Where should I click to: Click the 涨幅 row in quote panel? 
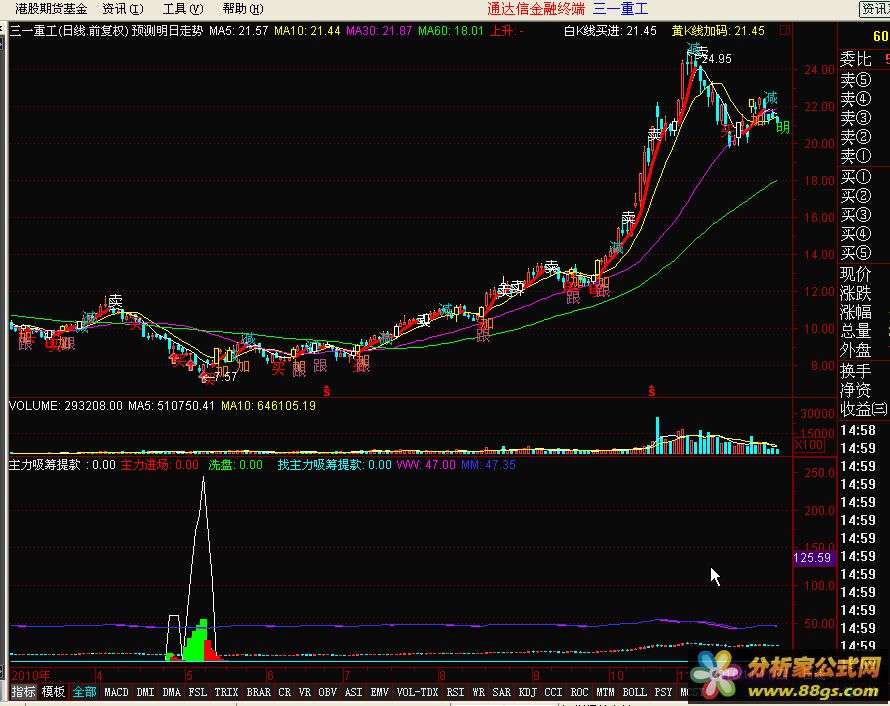[x=864, y=312]
